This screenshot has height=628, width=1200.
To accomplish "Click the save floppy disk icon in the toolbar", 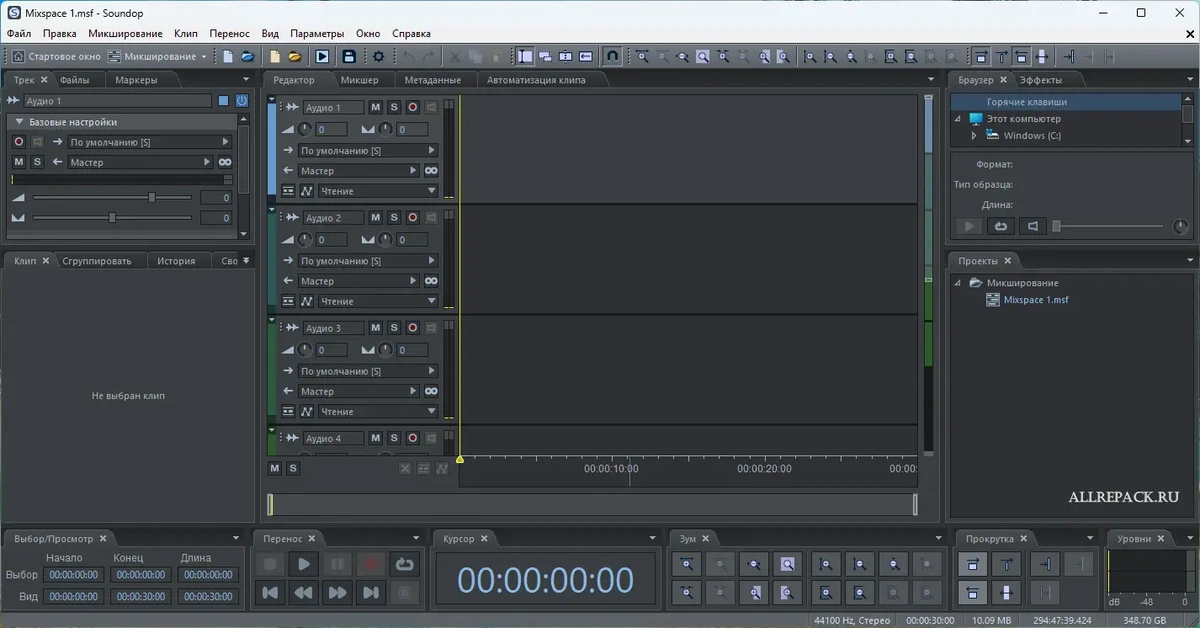I will click(349, 57).
